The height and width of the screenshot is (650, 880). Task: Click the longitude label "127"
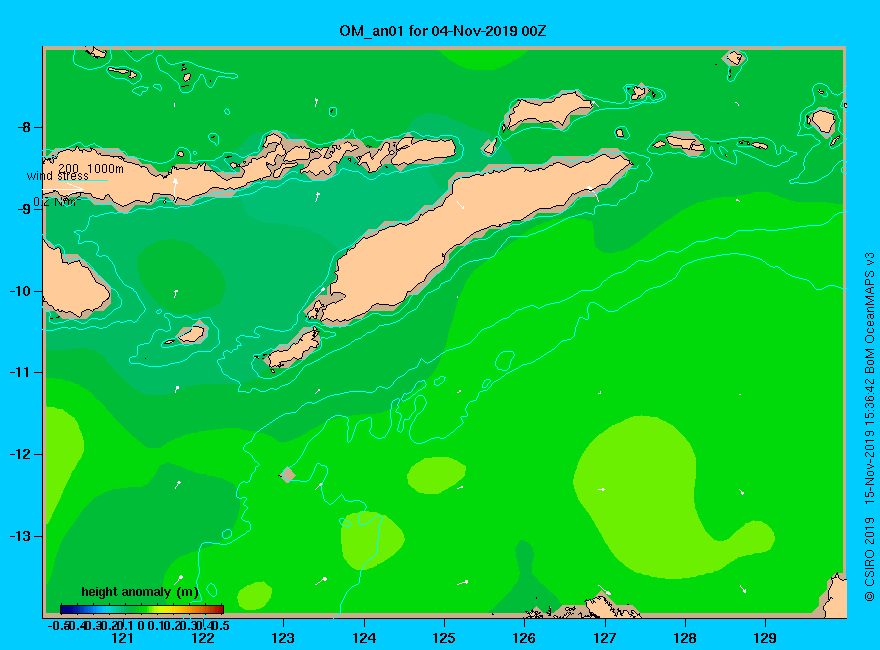[604, 638]
